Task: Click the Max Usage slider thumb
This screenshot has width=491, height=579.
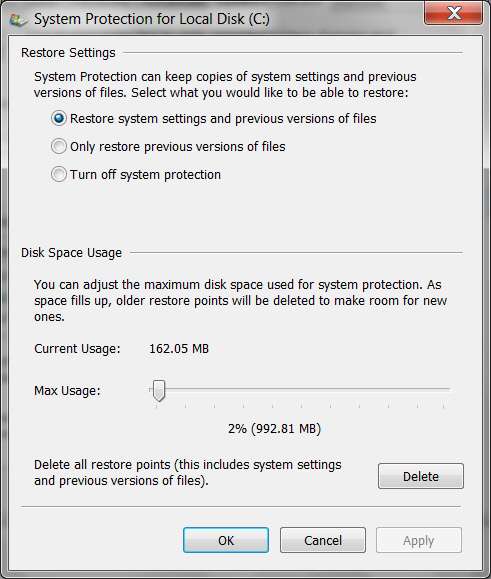Action: [x=159, y=391]
